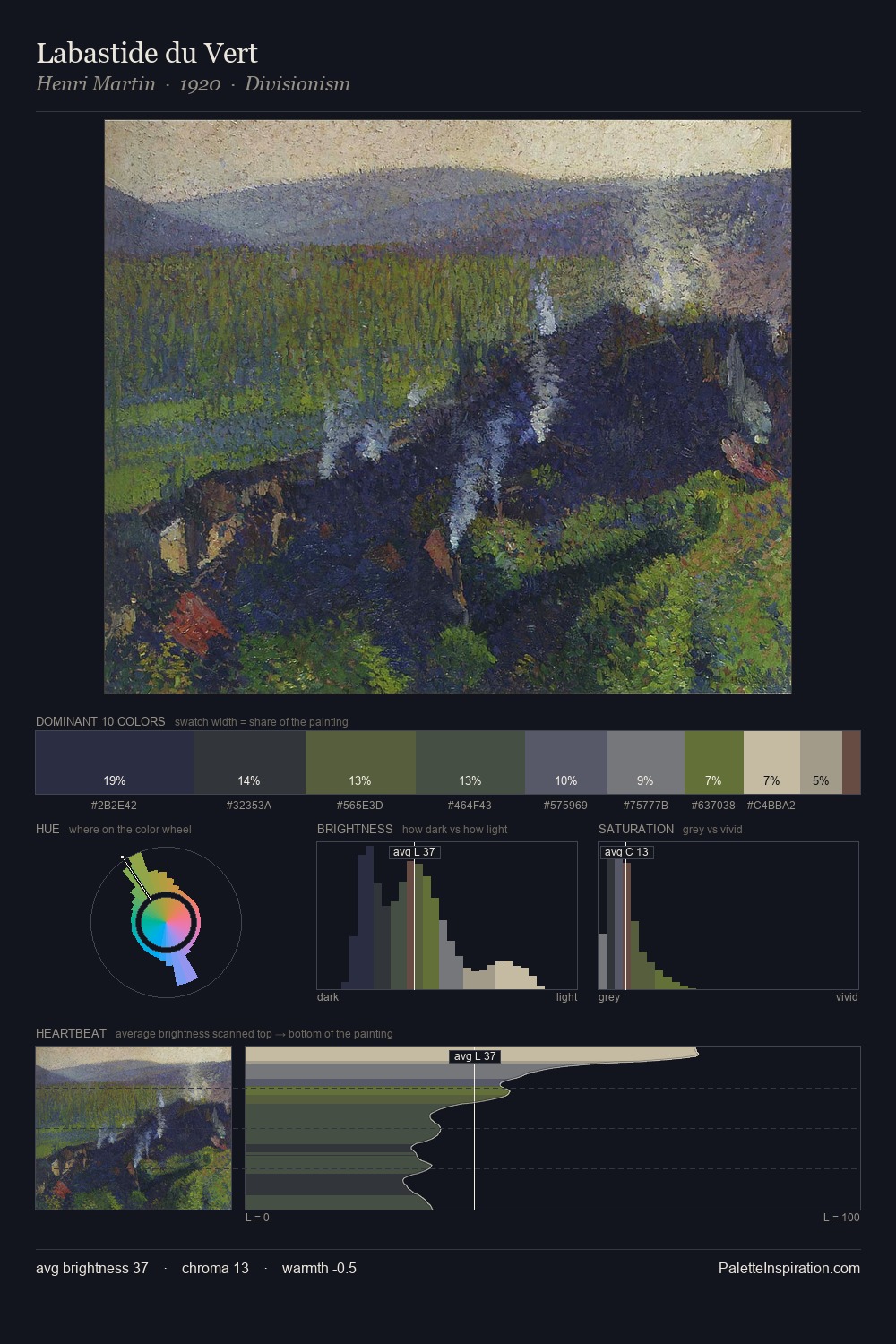
Task: Click the 'light' axis label
Action: coord(566,997)
